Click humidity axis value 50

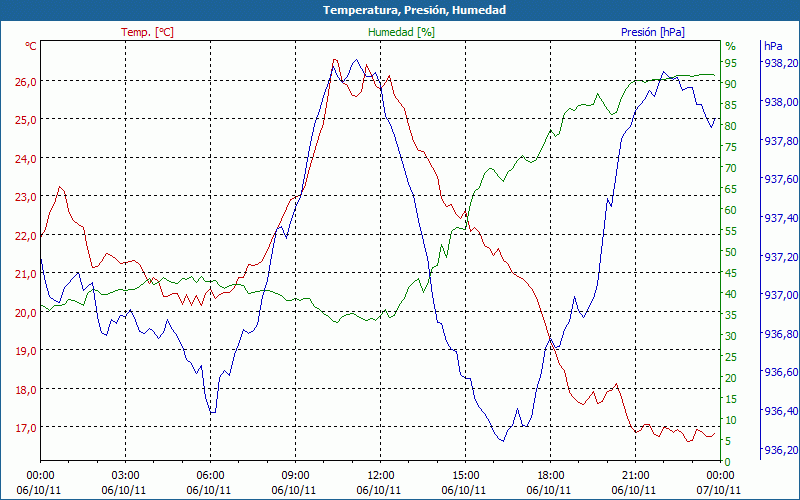point(731,252)
